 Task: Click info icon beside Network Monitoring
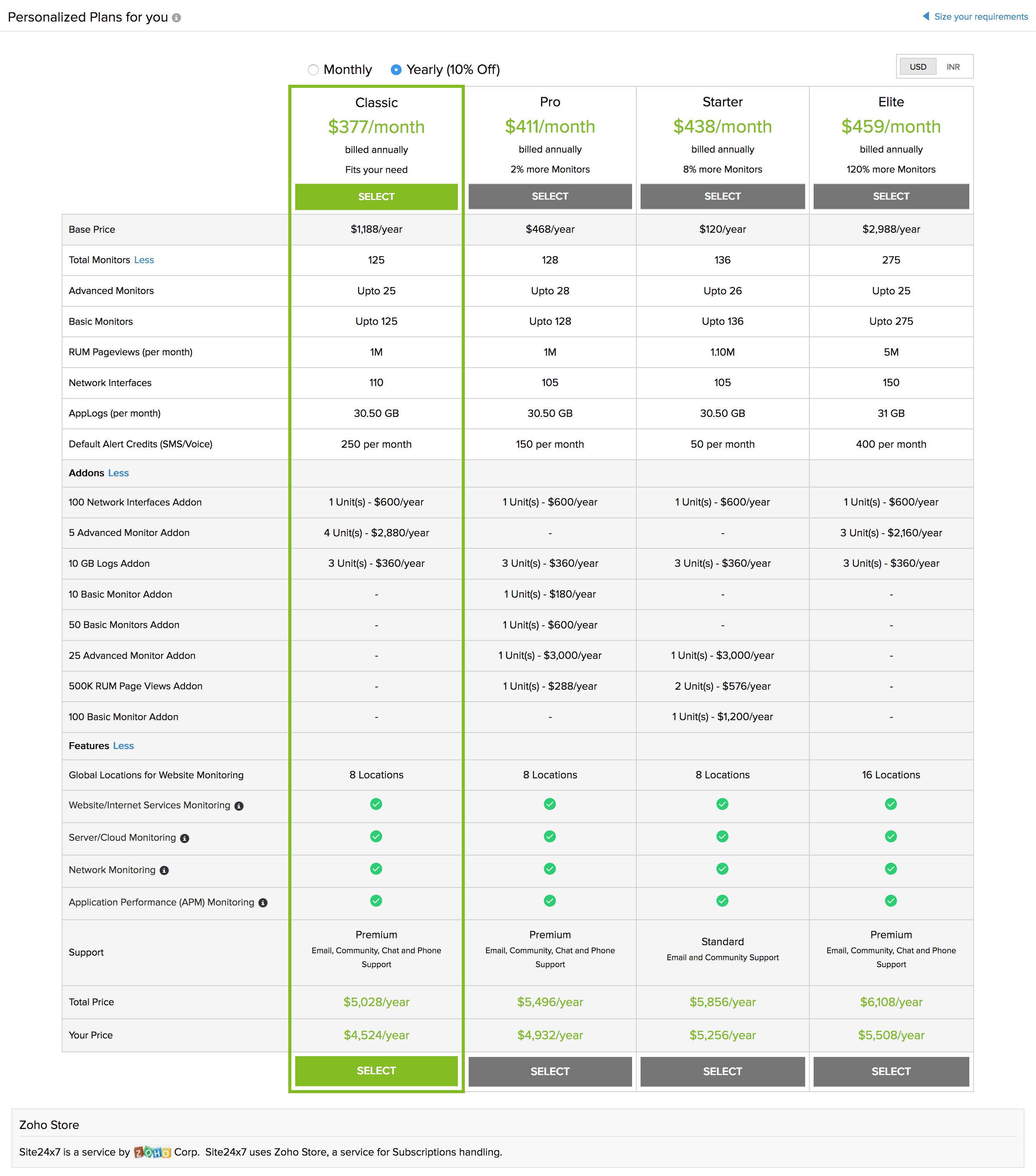coord(164,870)
